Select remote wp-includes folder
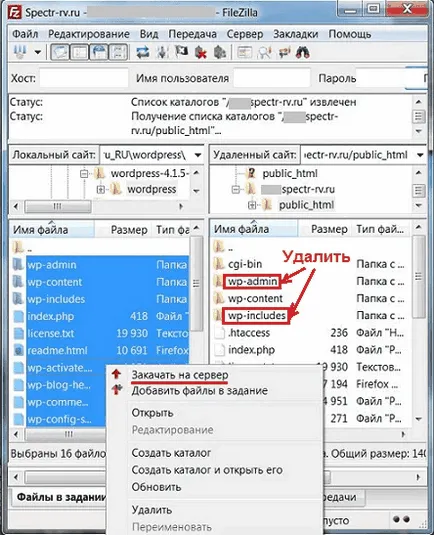 [257, 316]
